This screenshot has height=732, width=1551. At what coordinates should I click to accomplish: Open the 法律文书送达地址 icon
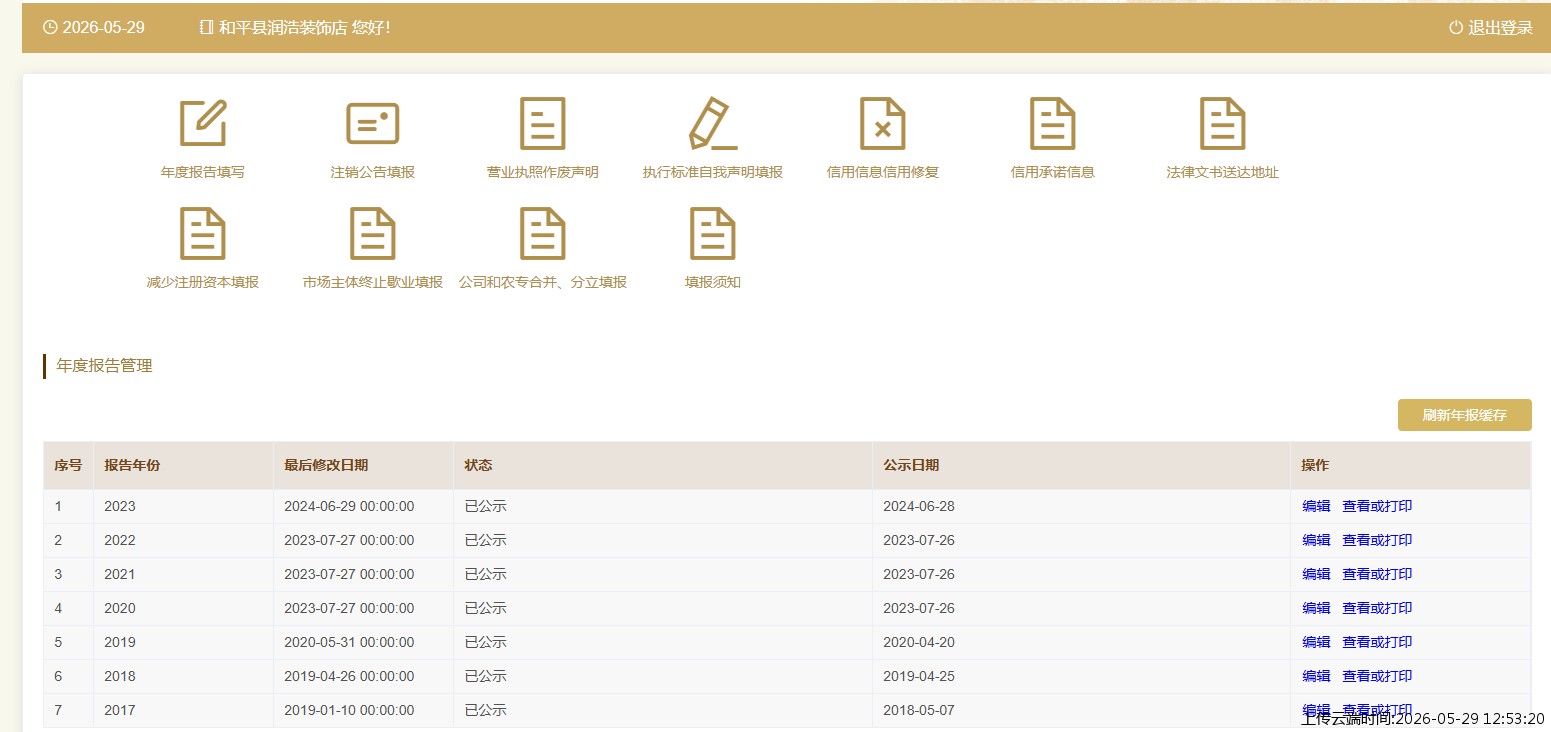1223,123
